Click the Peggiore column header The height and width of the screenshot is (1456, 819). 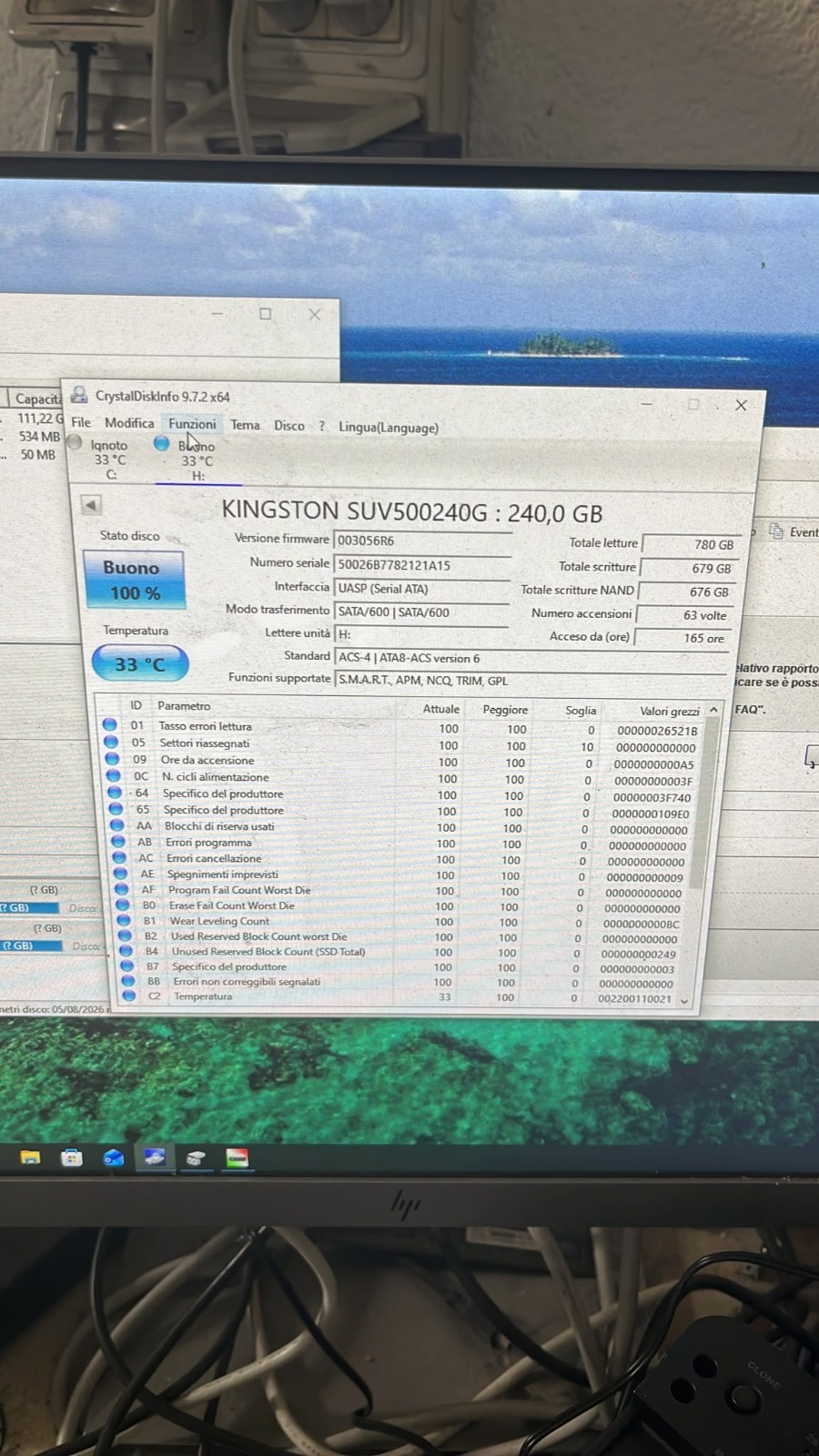click(x=505, y=710)
